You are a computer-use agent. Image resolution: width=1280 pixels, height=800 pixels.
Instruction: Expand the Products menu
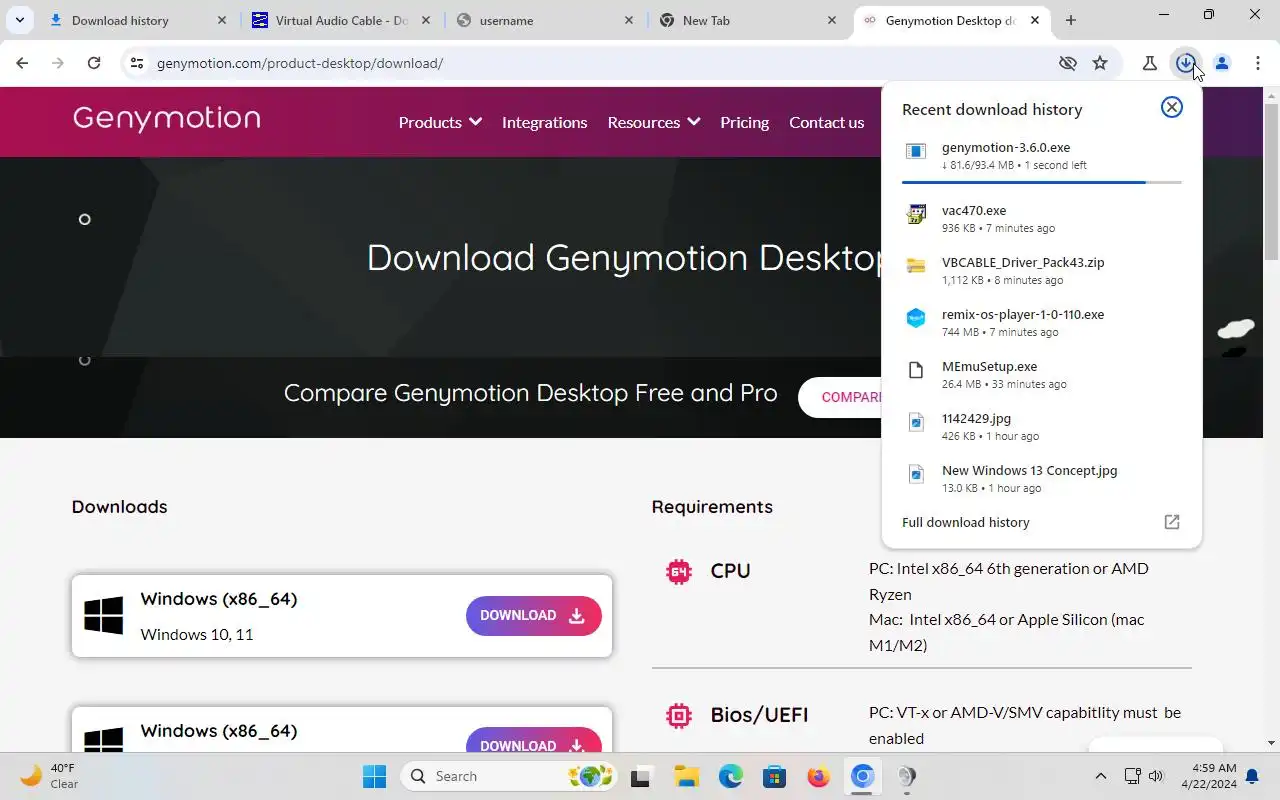(x=440, y=122)
